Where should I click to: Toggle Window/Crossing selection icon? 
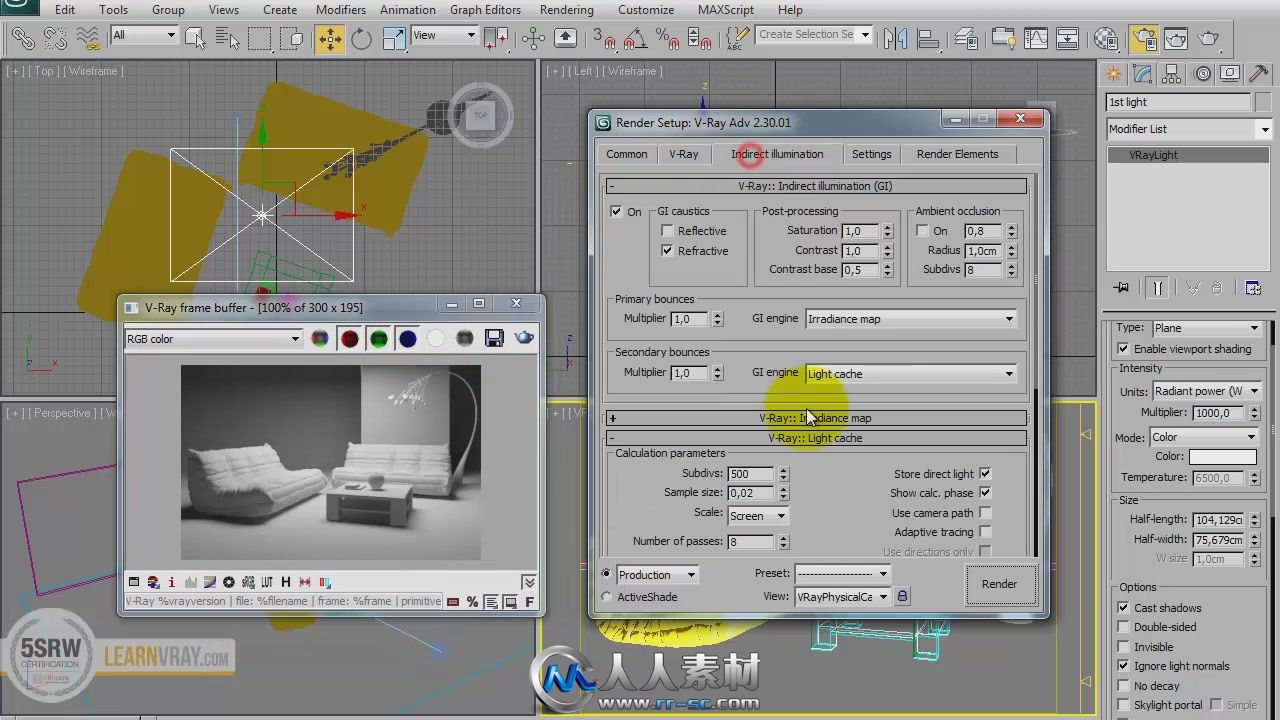[x=292, y=38]
